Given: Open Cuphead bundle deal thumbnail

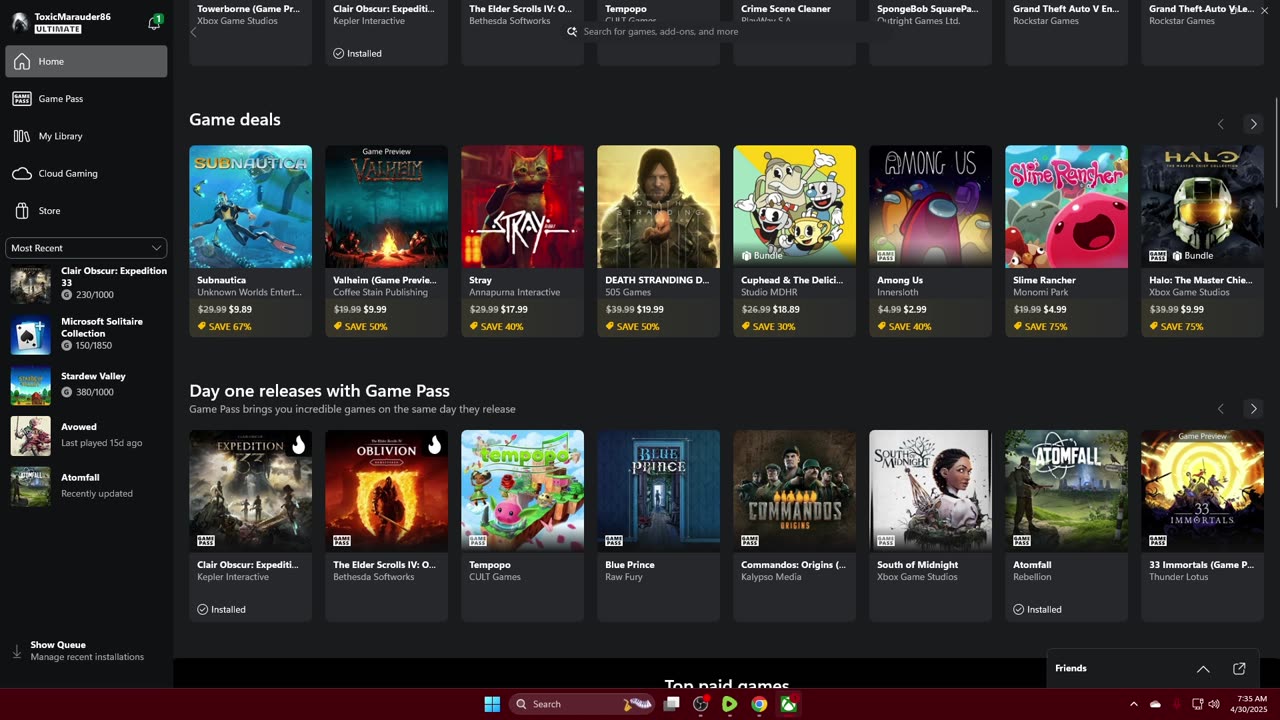Looking at the screenshot, I should tap(794, 207).
